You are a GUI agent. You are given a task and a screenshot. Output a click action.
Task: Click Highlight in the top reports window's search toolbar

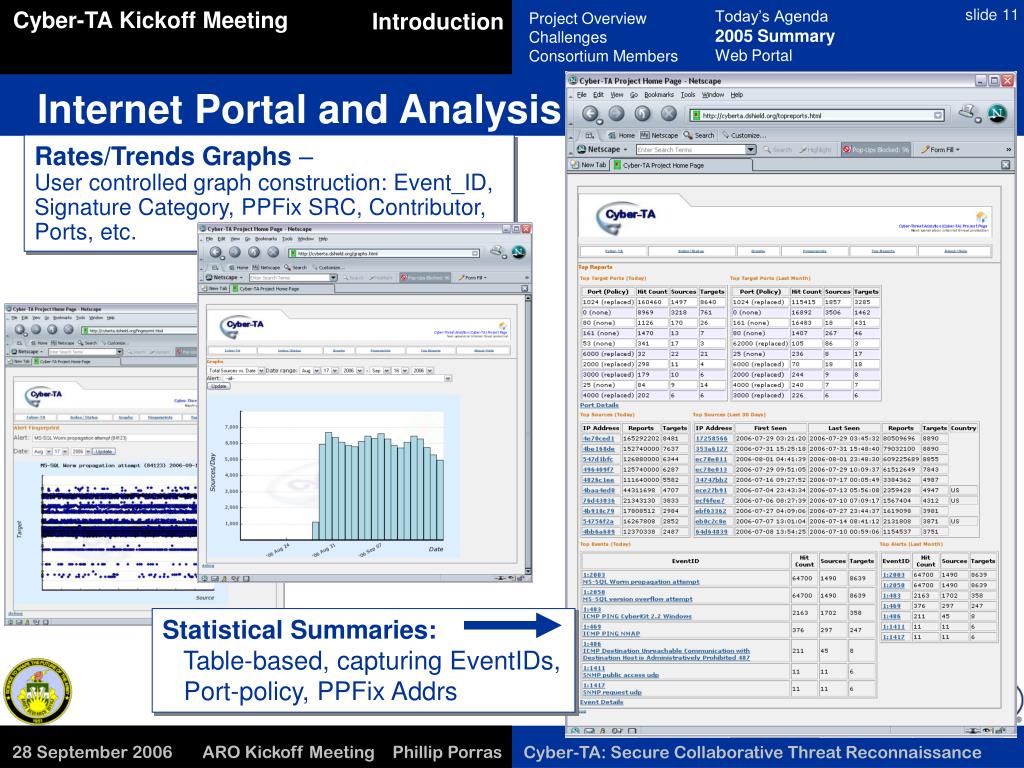tap(815, 150)
